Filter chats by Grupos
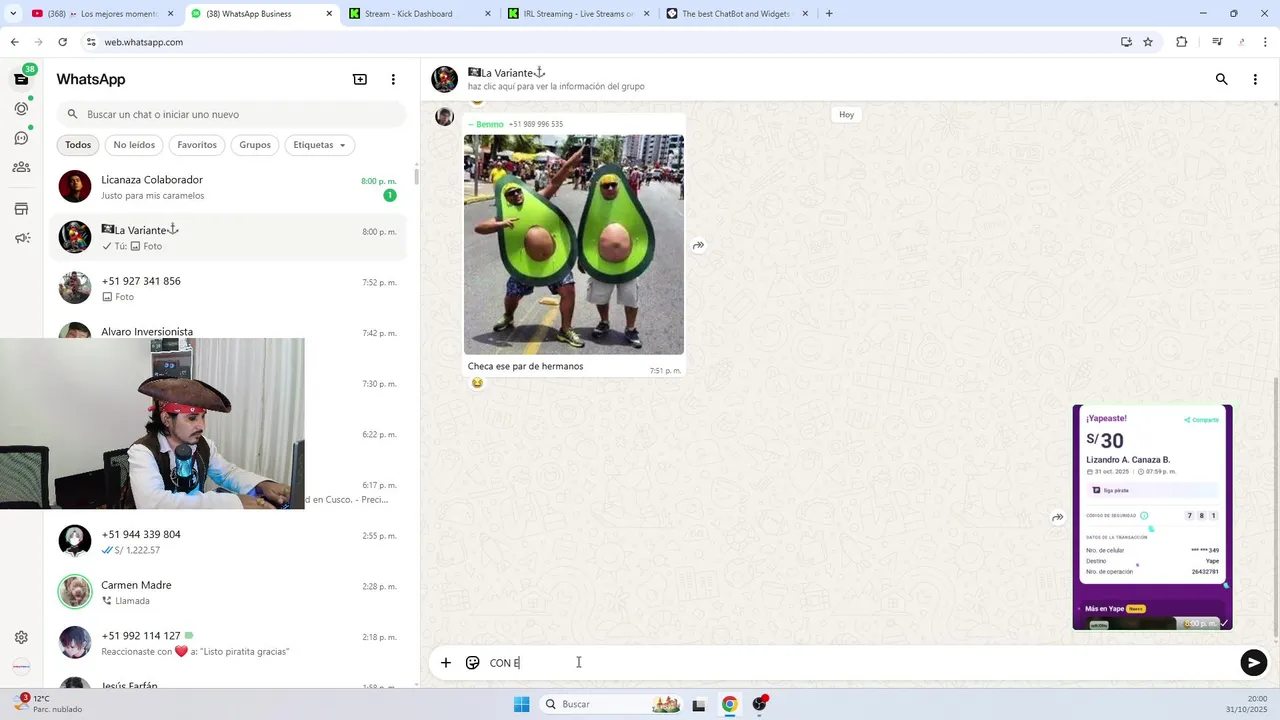Image resolution: width=1280 pixels, height=720 pixels. pos(255,145)
